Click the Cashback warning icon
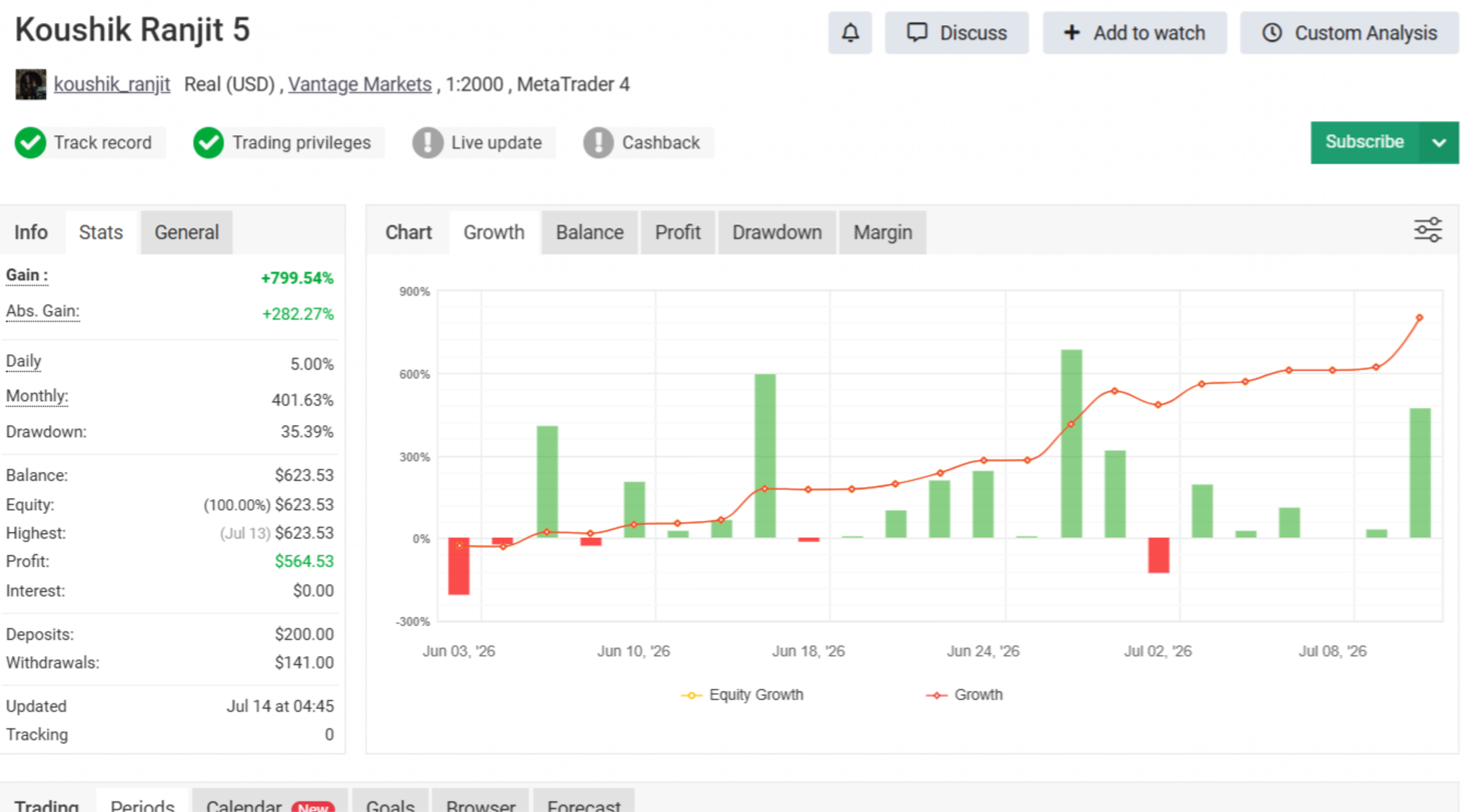Image resolution: width=1468 pixels, height=812 pixels. pos(598,142)
